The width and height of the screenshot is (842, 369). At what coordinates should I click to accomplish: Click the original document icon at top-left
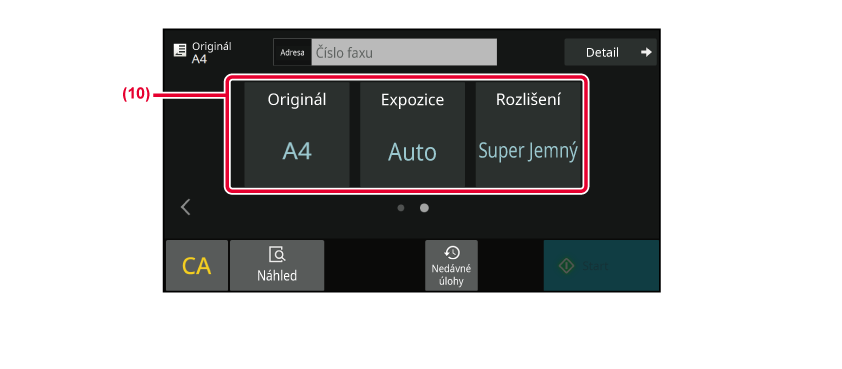pos(179,51)
